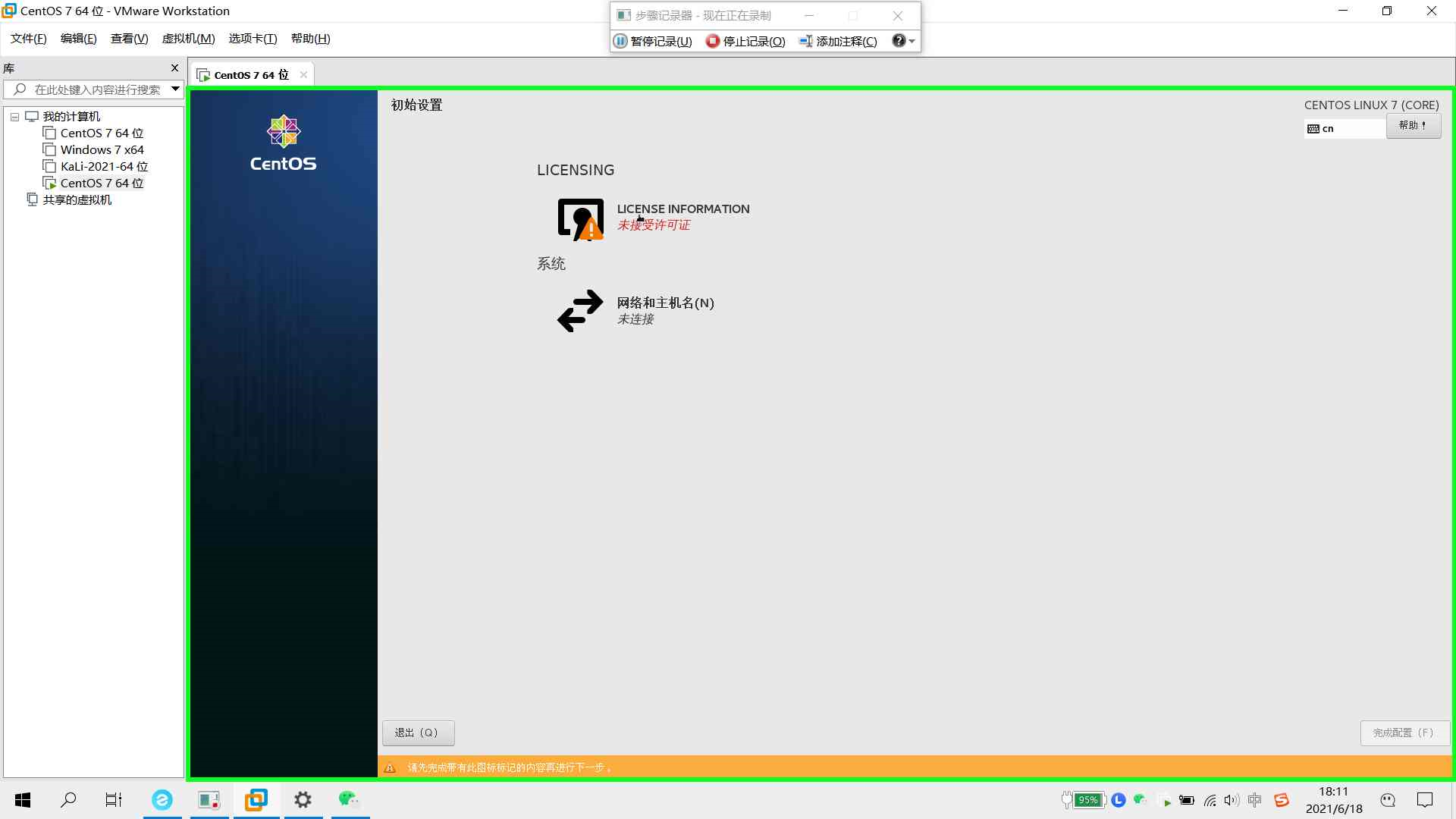The image size is (1456, 819).
Task: Expand the Steps Recorder help dropdown arrow
Action: (912, 42)
